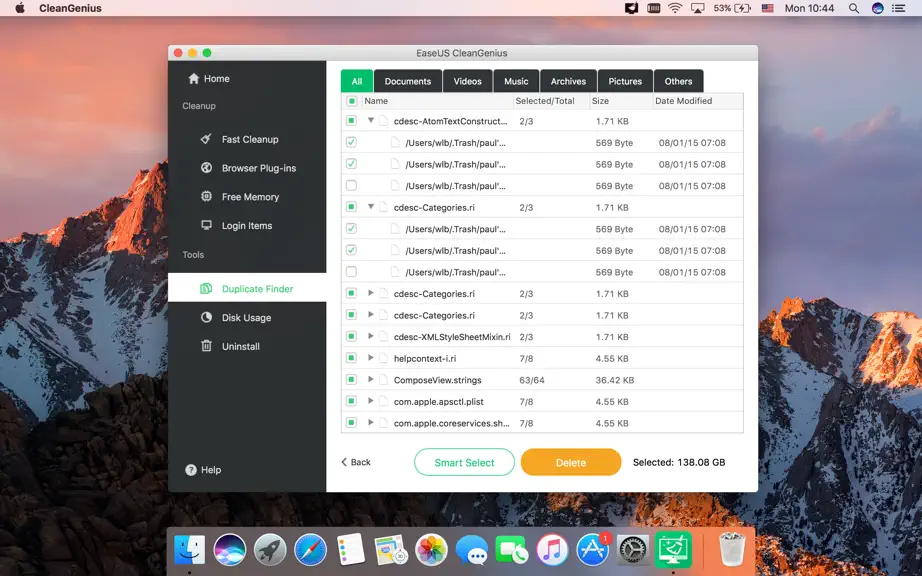Check the unchecked file under the expanded cdesc-Categories.ri
This screenshot has height=576, width=922.
point(351,272)
